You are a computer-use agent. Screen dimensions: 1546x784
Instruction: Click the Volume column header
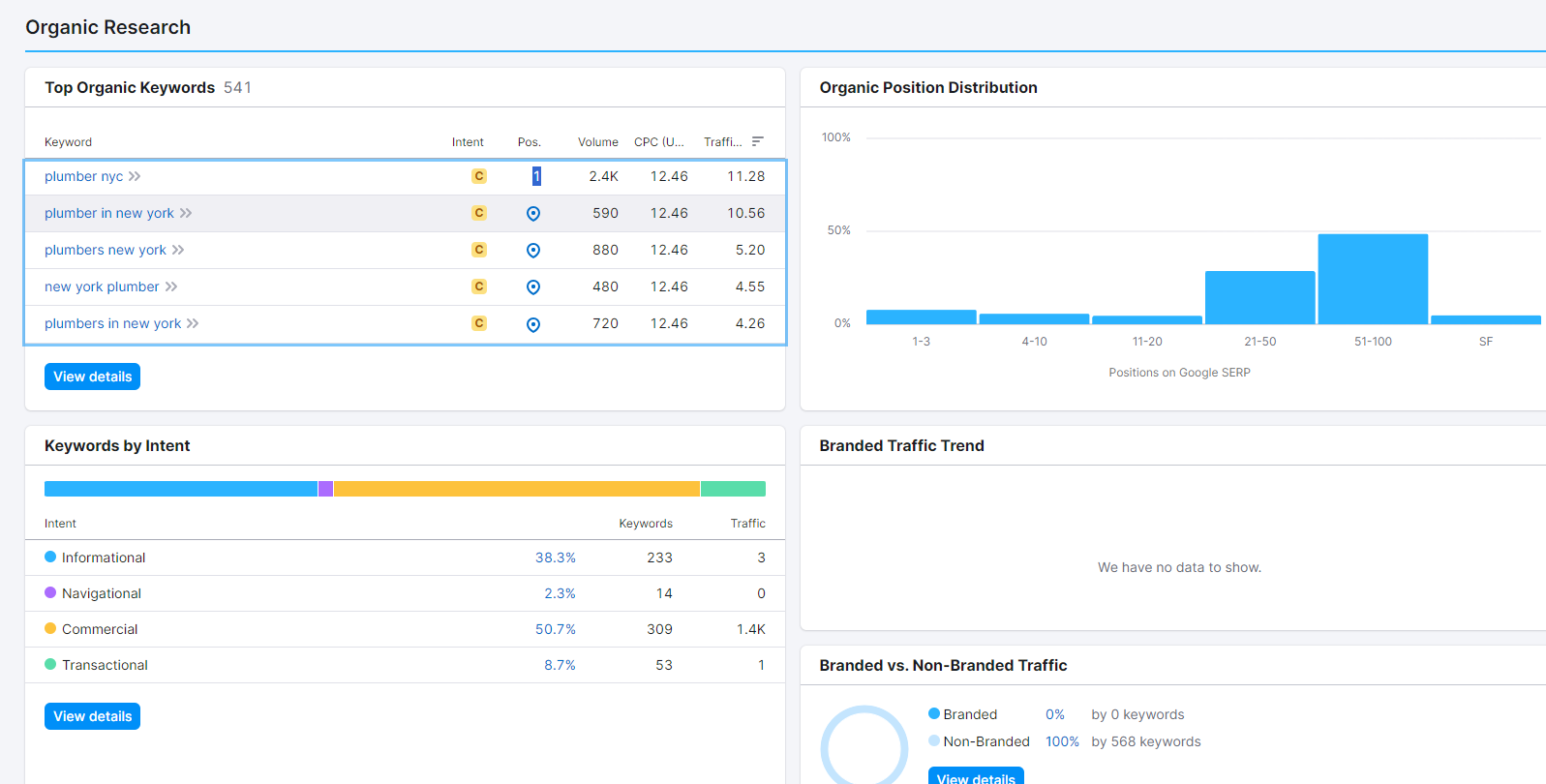tap(598, 141)
